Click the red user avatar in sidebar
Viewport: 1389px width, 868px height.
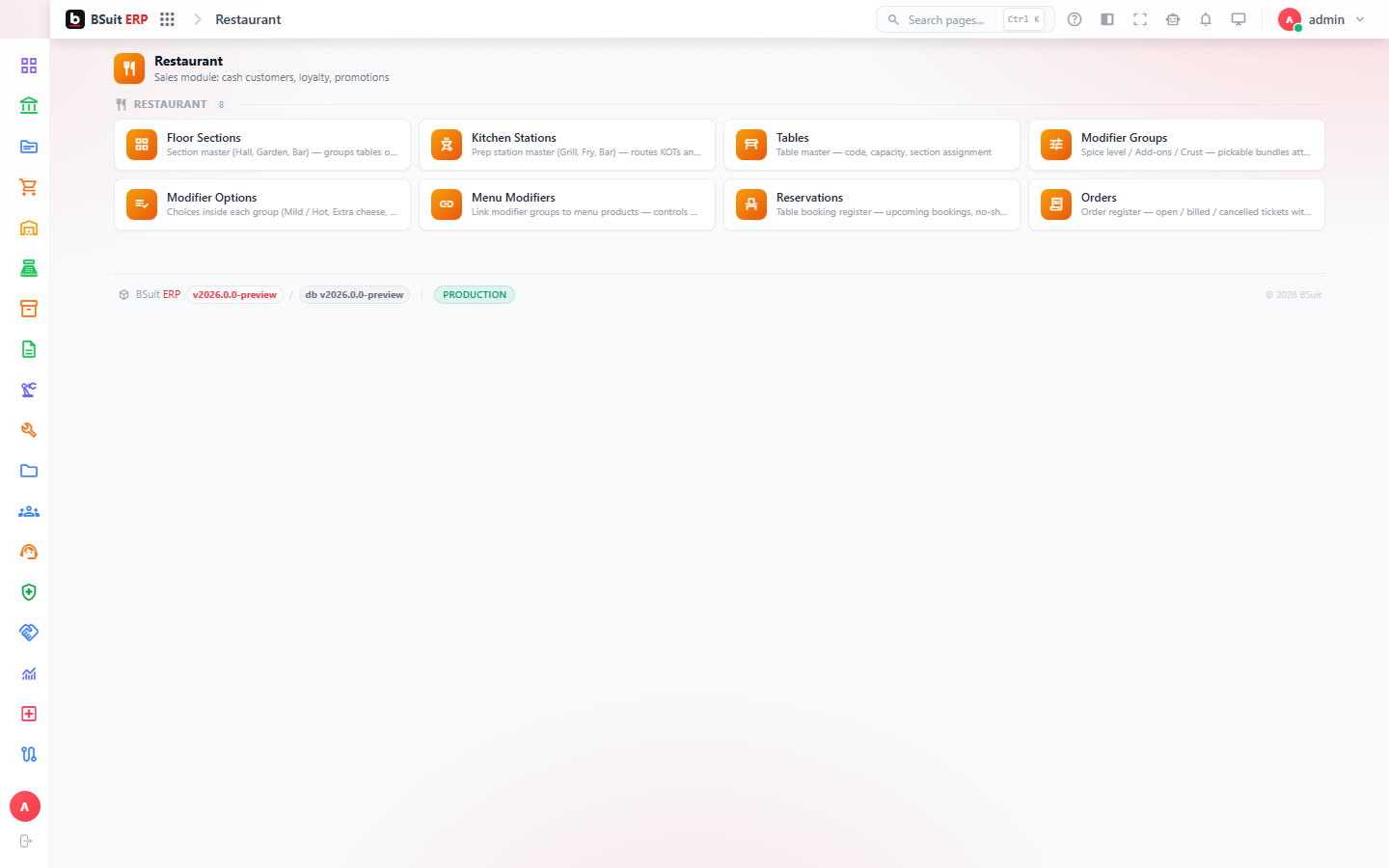point(25,806)
